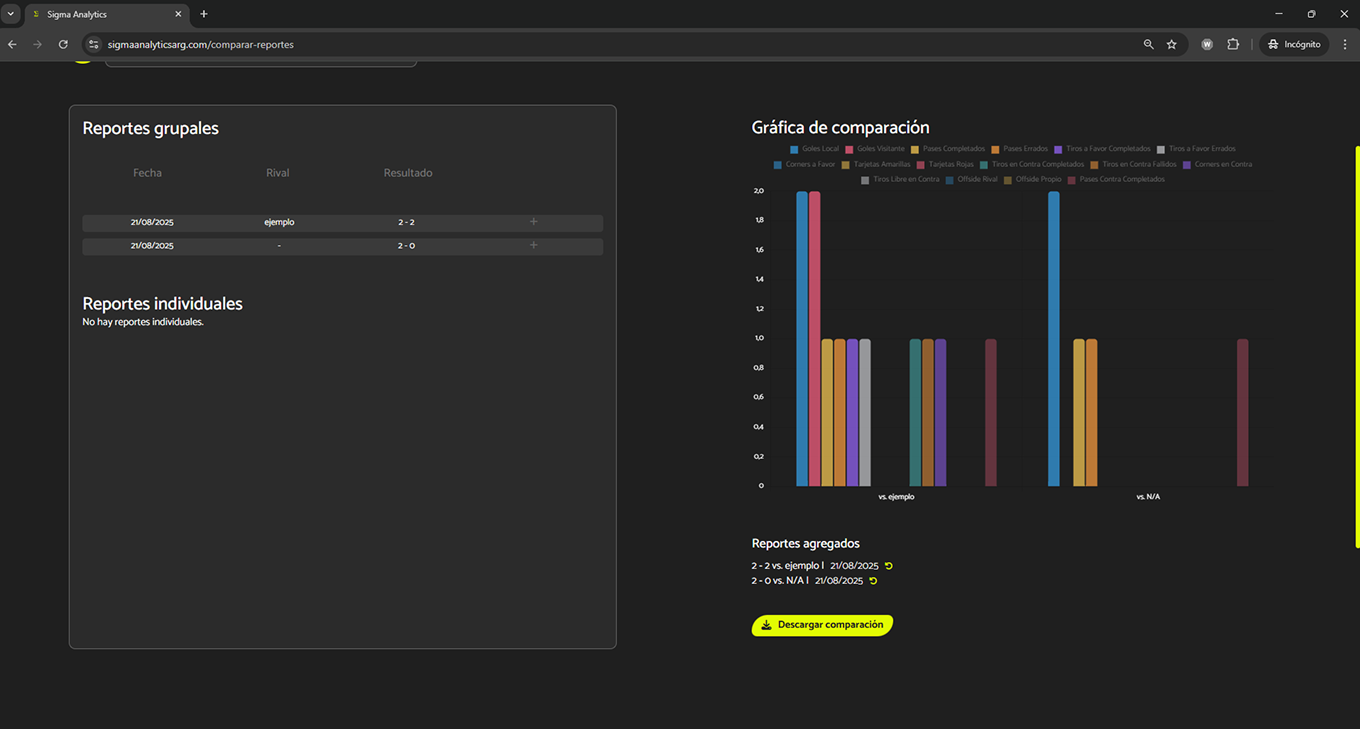The height and width of the screenshot is (729, 1360).
Task: Select the Sigma Analytics browser tab
Action: [100, 14]
